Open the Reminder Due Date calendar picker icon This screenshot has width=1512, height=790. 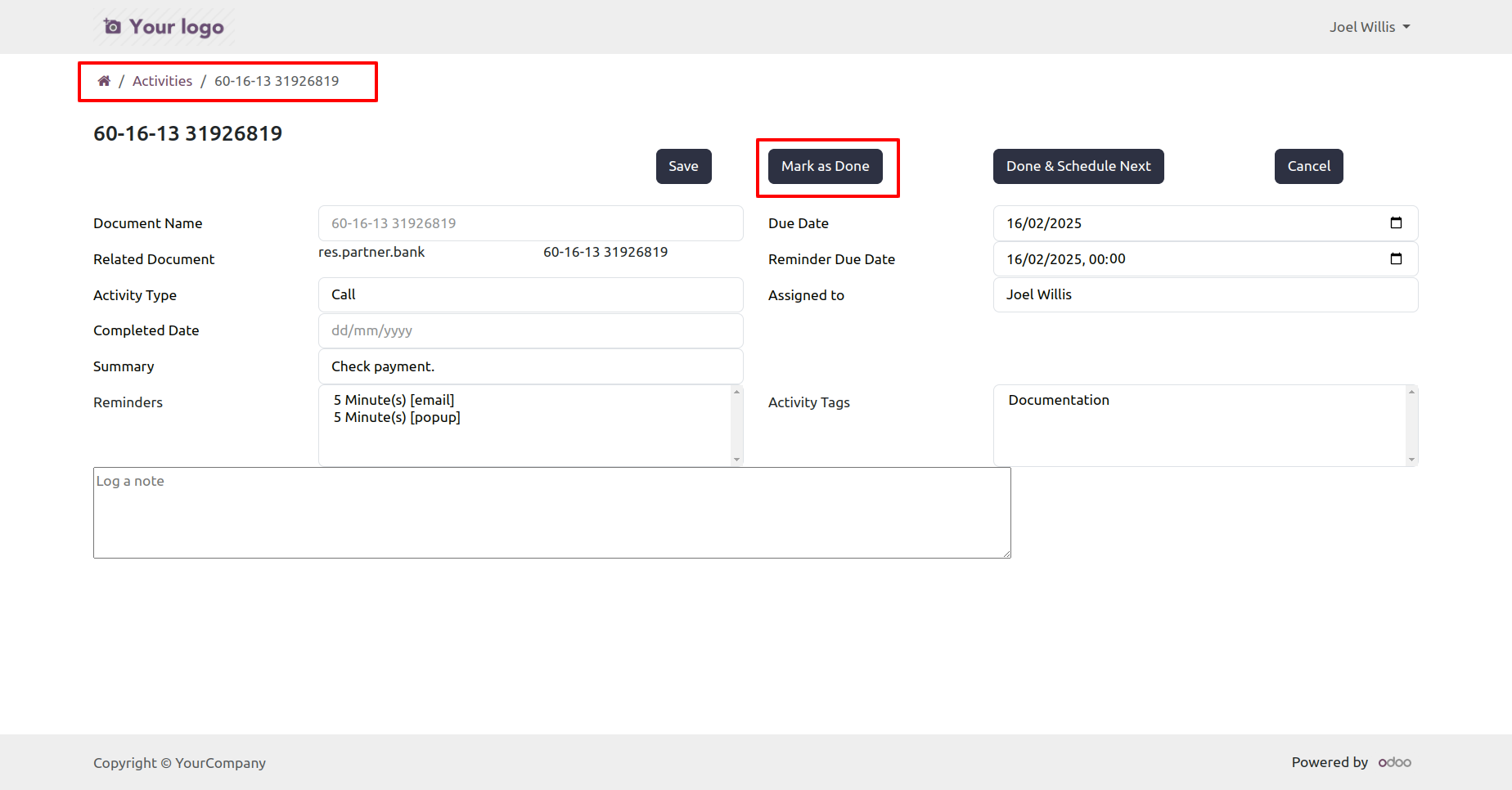(1396, 259)
